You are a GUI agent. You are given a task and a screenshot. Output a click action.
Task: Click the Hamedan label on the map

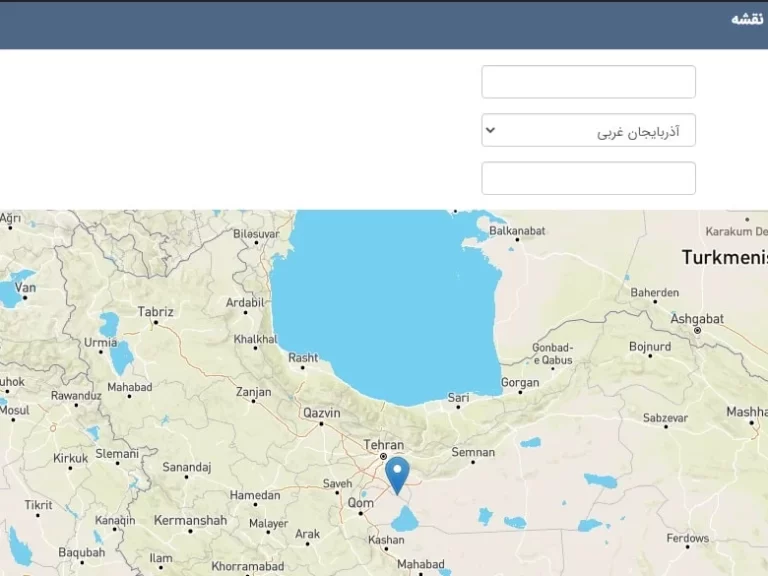(x=255, y=495)
